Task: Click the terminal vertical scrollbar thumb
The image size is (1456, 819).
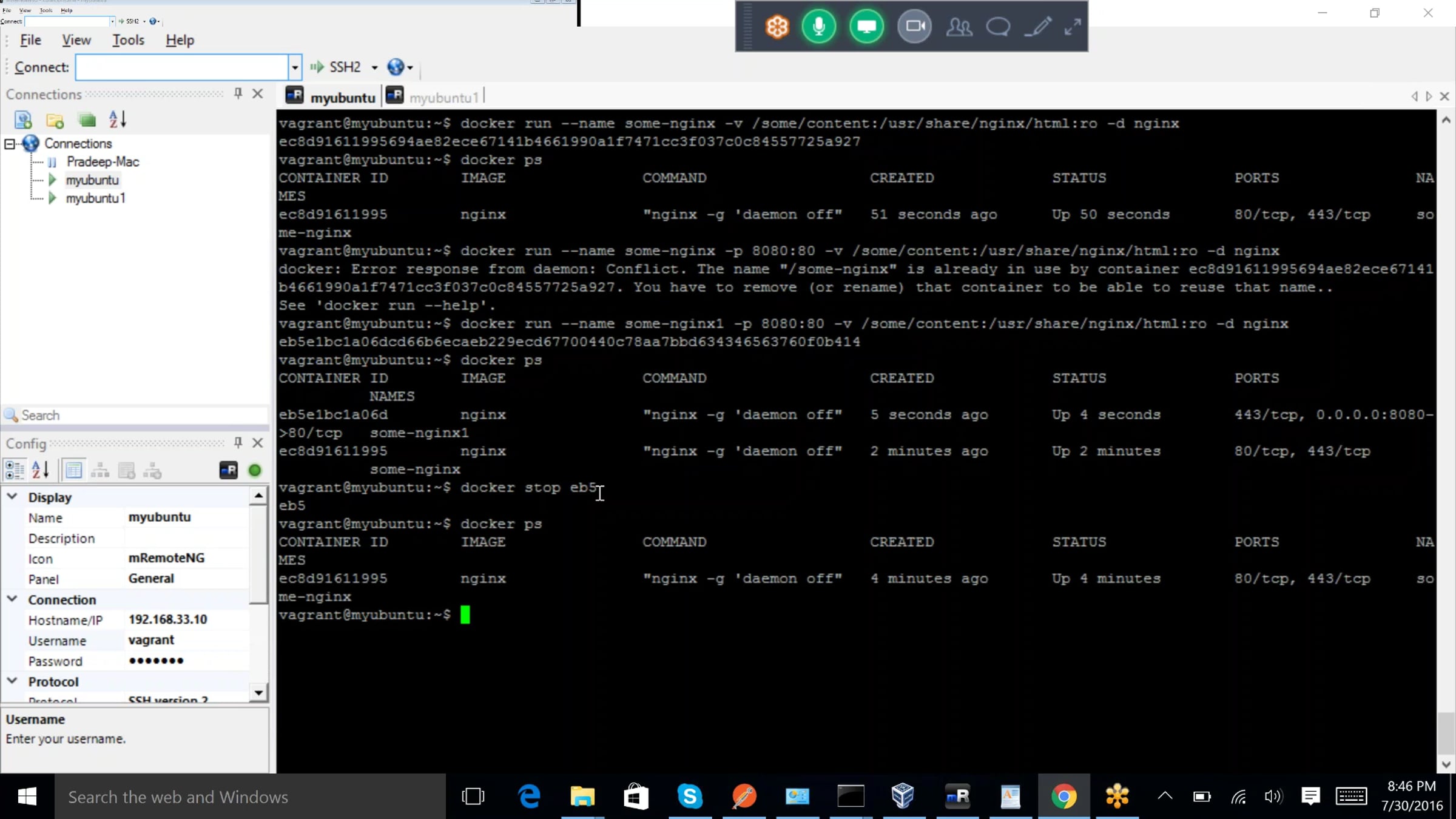Action: (1446, 732)
